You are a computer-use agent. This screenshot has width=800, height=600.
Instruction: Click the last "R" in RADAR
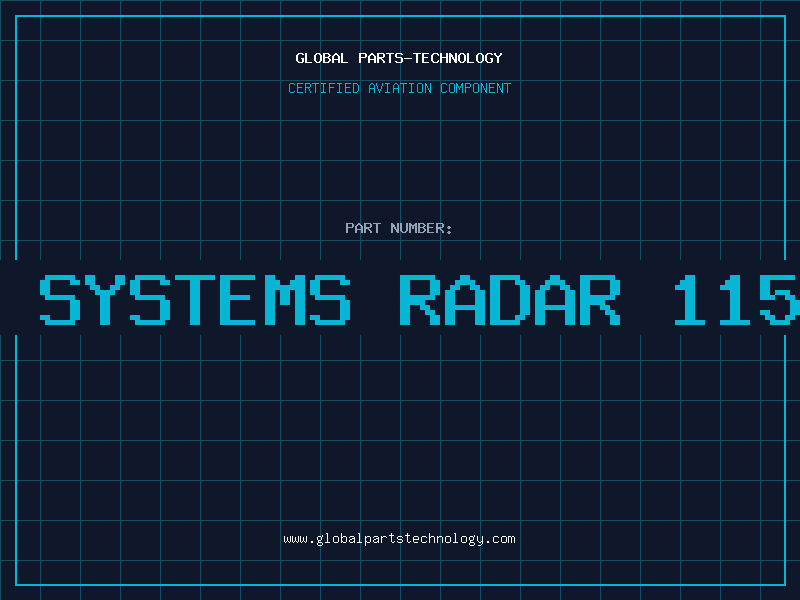pyautogui.click(x=601, y=298)
